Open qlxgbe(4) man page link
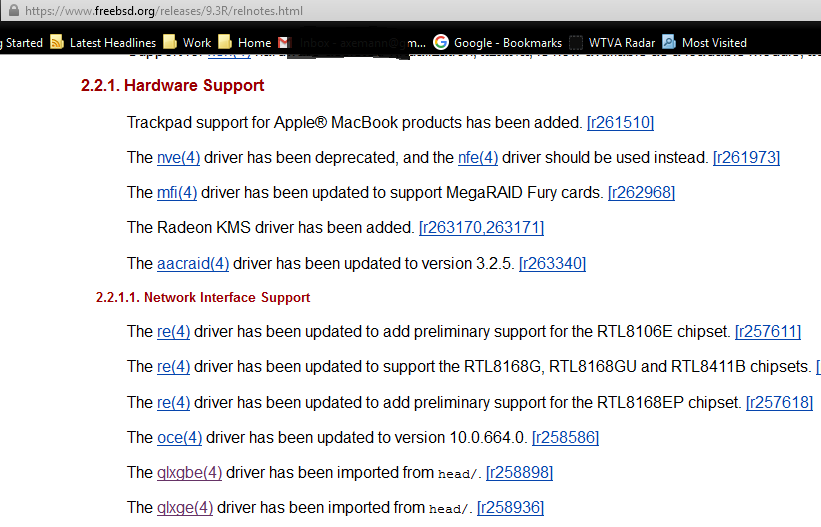This screenshot has height=527, width=821. [x=190, y=473]
